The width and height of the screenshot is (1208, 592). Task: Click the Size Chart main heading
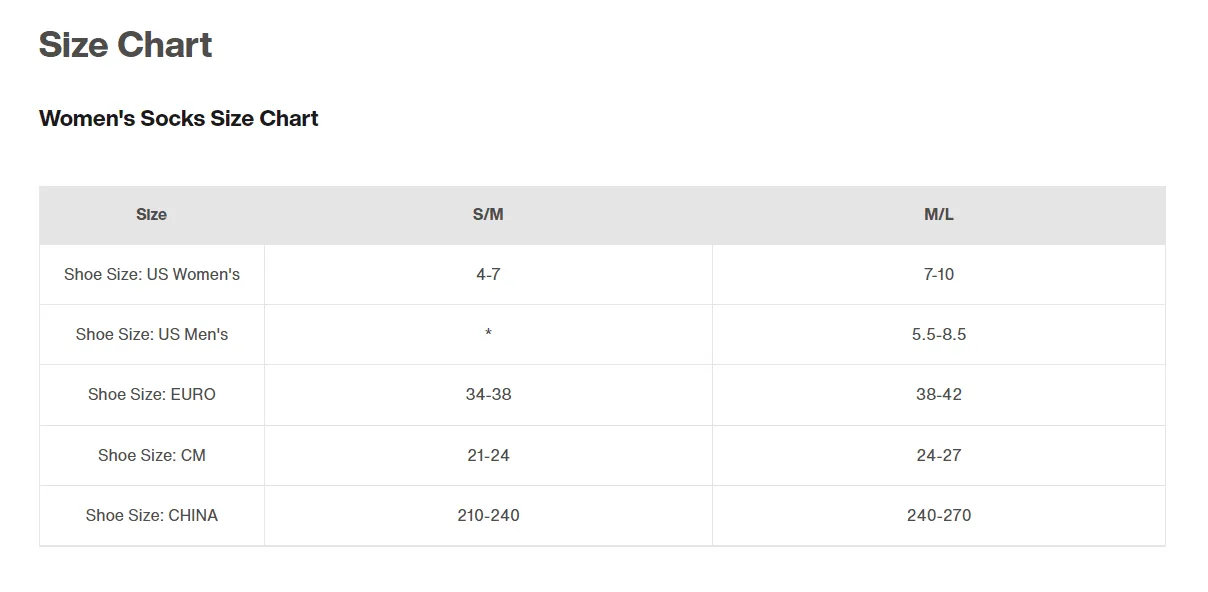click(x=125, y=45)
